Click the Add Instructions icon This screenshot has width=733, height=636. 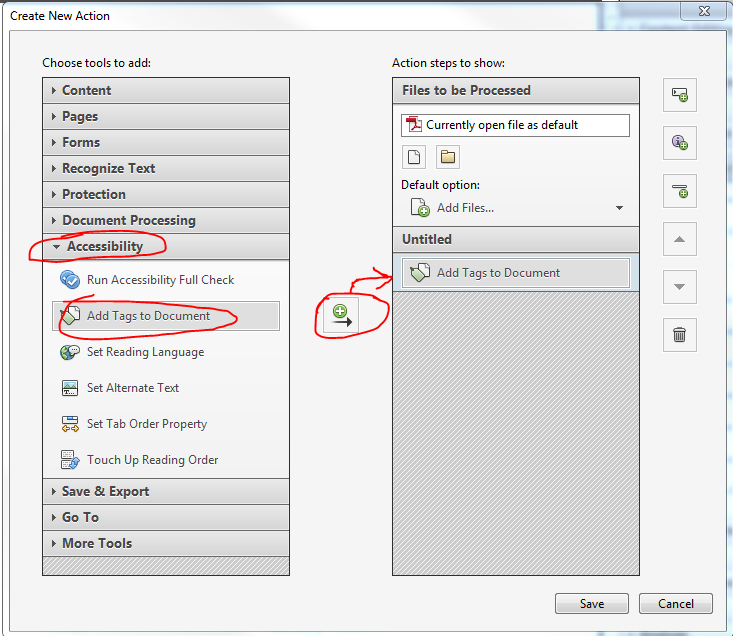(679, 142)
